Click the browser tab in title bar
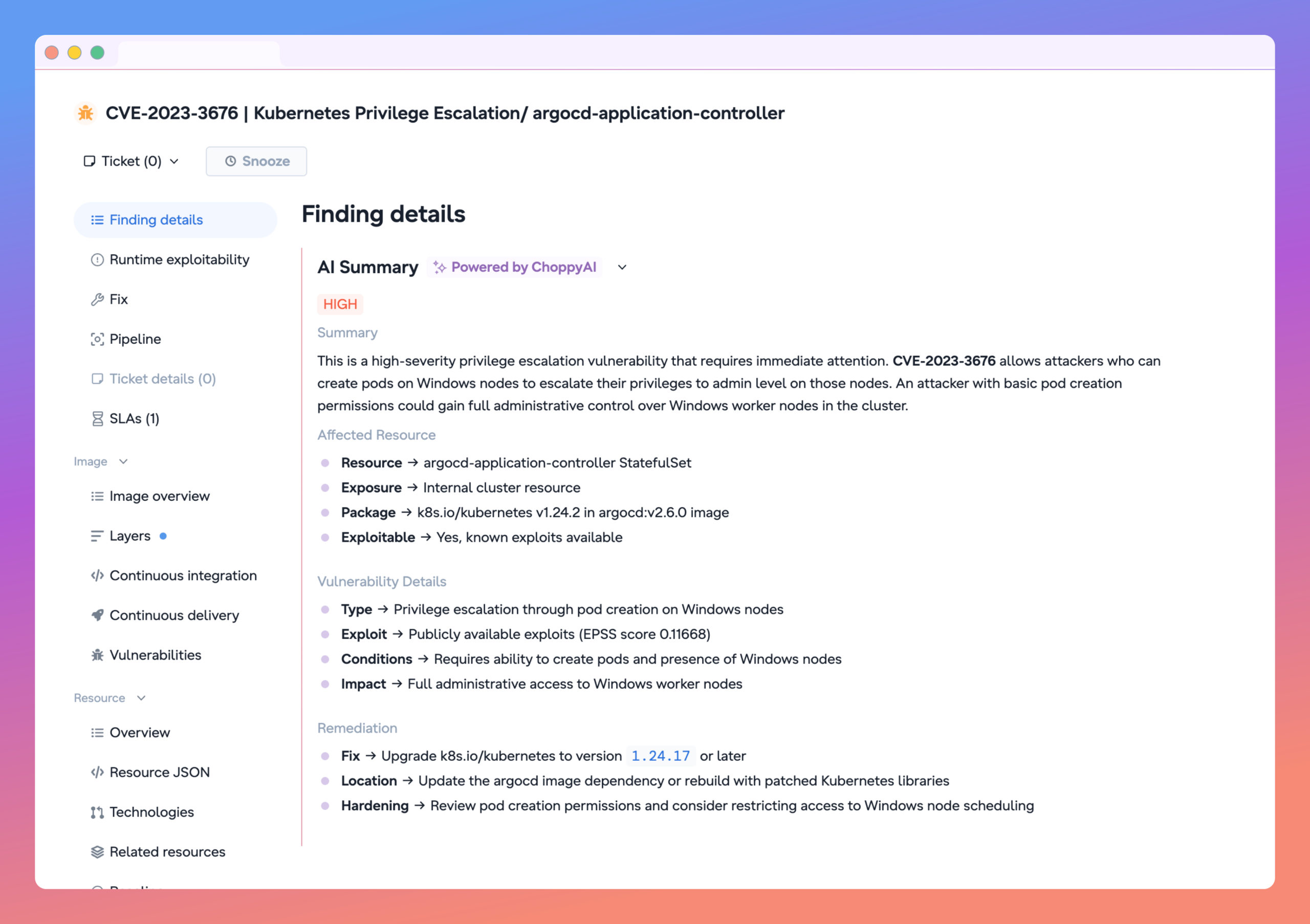 point(199,54)
